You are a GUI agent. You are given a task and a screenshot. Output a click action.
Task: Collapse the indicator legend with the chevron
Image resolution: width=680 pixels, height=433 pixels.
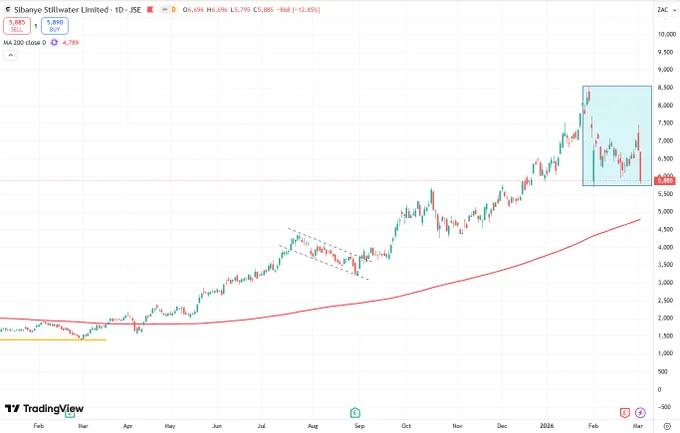[10, 55]
